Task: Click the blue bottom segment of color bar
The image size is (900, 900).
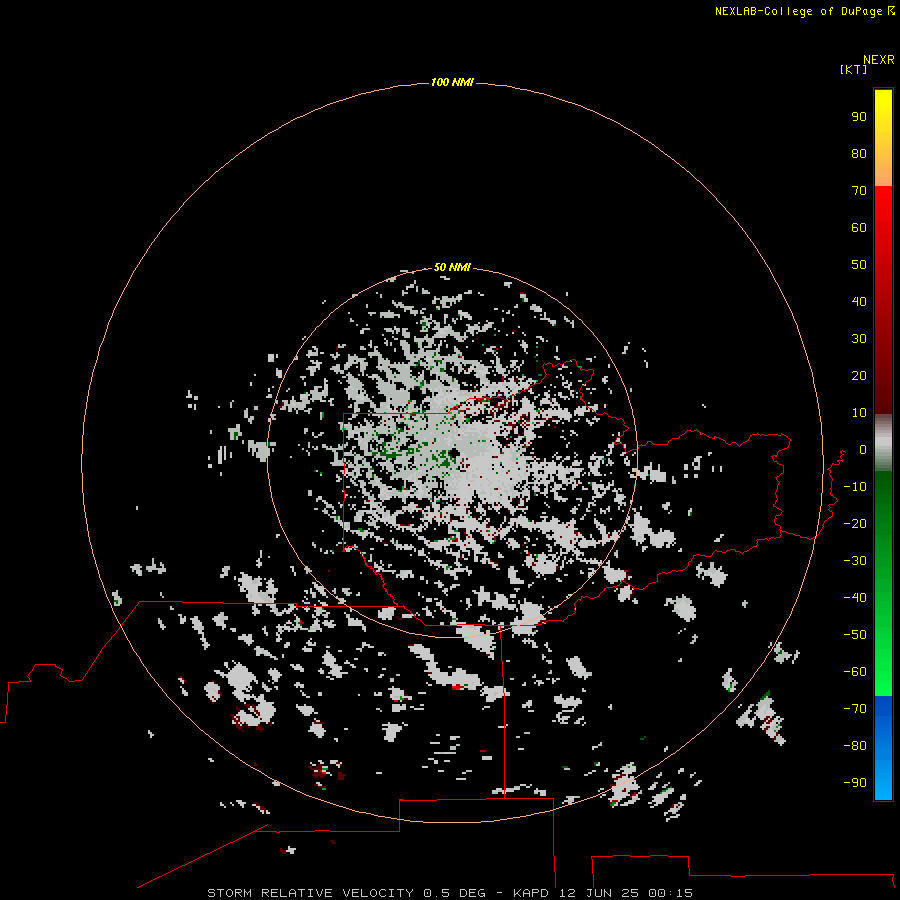Action: coord(883,747)
